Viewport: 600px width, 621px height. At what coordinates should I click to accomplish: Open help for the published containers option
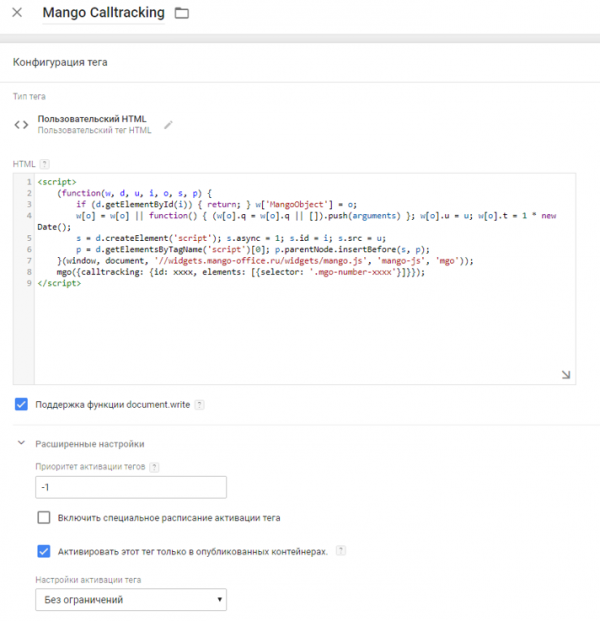pyautogui.click(x=341, y=551)
